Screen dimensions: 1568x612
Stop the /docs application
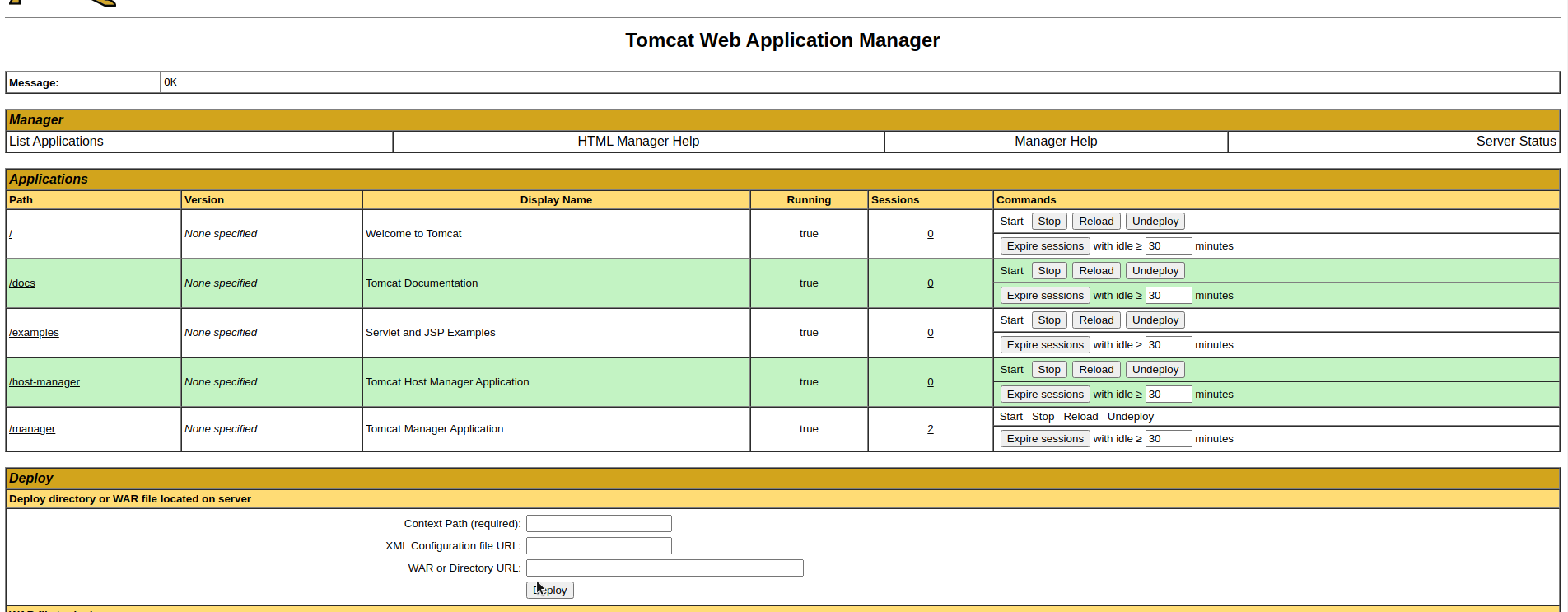[1049, 271]
